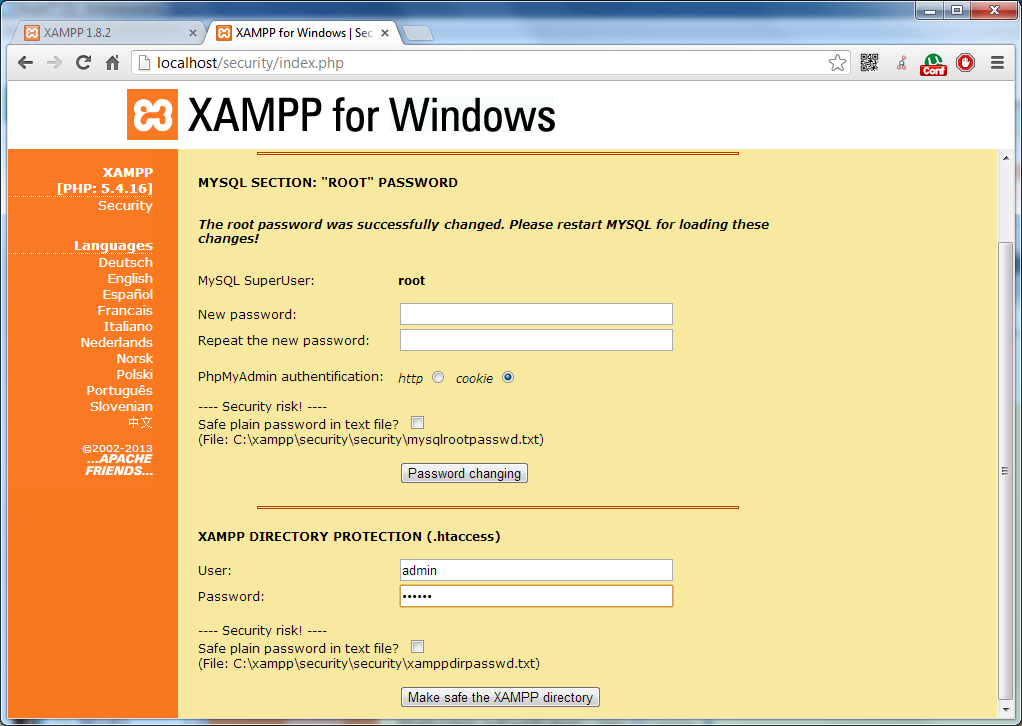The width and height of the screenshot is (1022, 726).
Task: Click the xamppdirpasswd.txt file path text
Action: click(x=369, y=663)
